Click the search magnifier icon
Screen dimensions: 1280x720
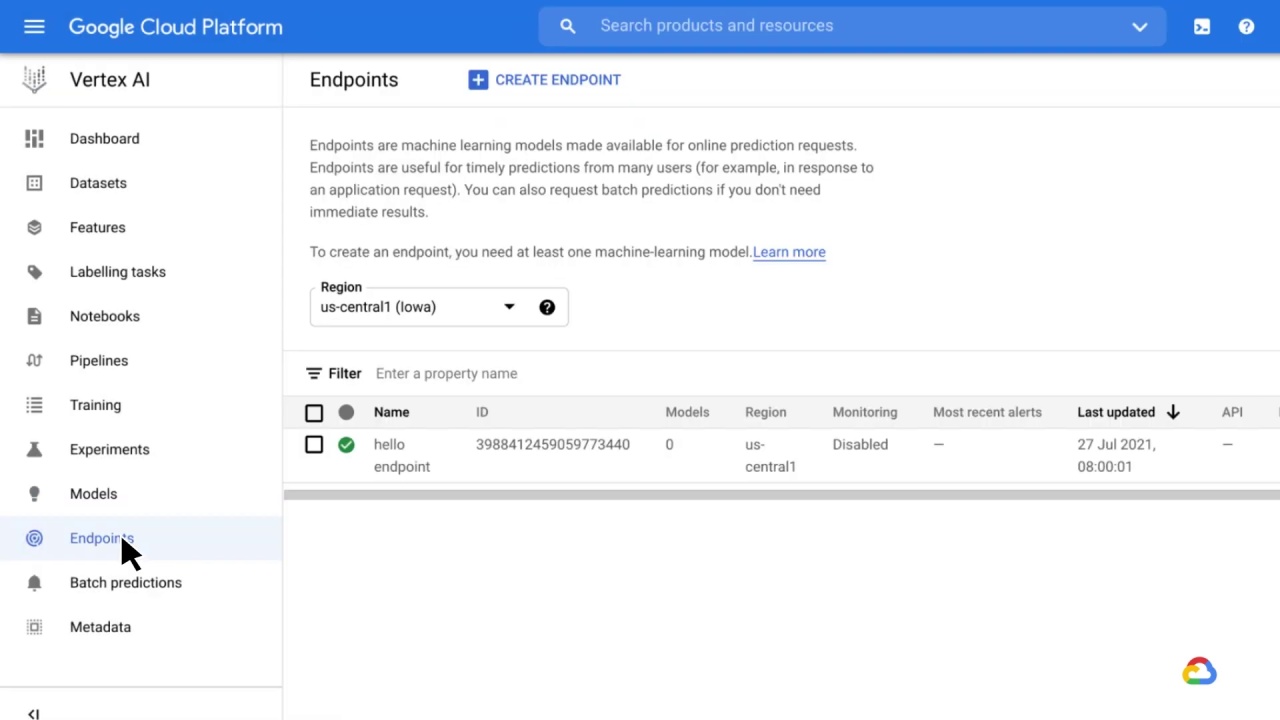tap(568, 26)
